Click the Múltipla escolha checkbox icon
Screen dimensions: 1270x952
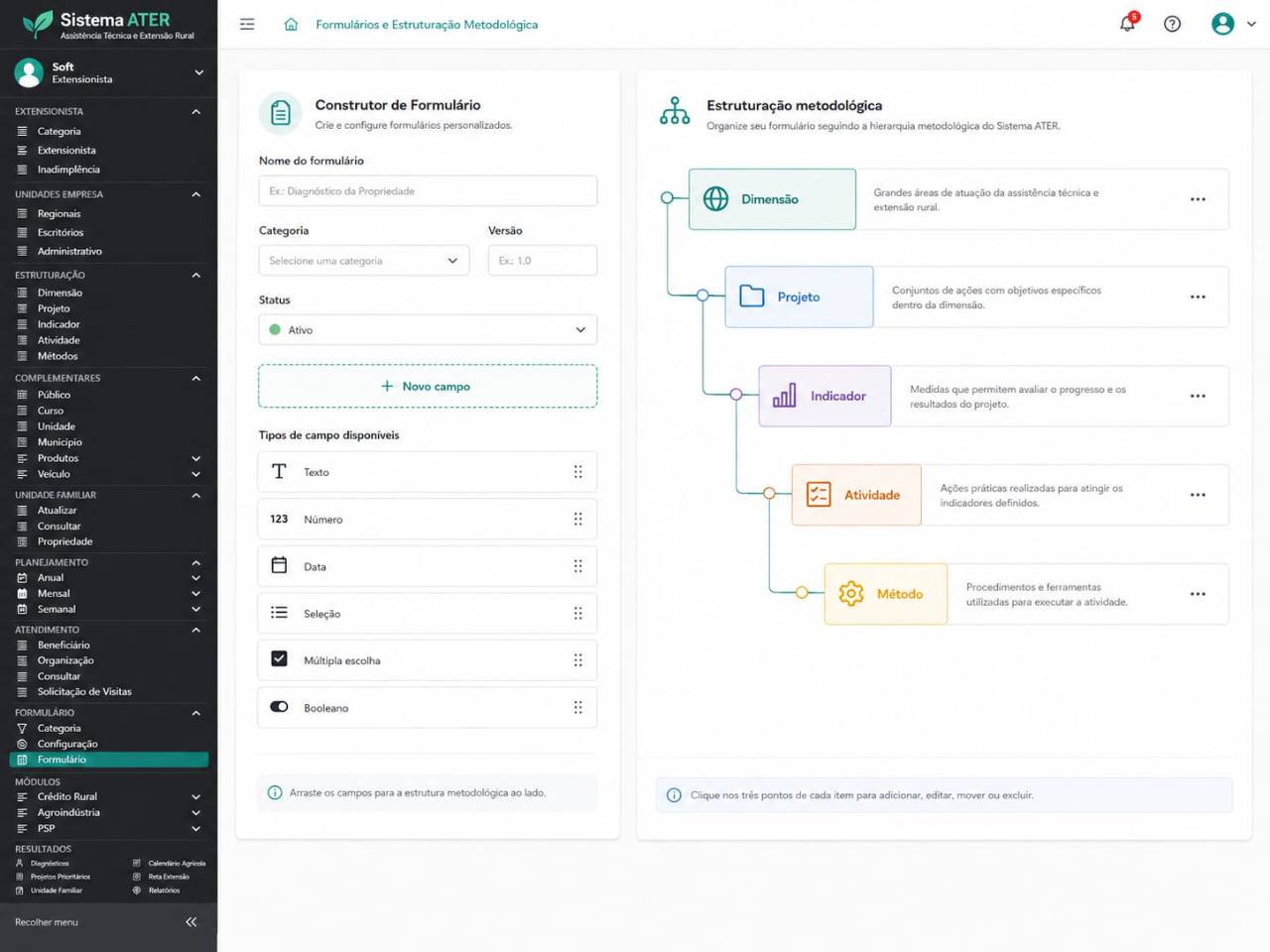(x=279, y=658)
